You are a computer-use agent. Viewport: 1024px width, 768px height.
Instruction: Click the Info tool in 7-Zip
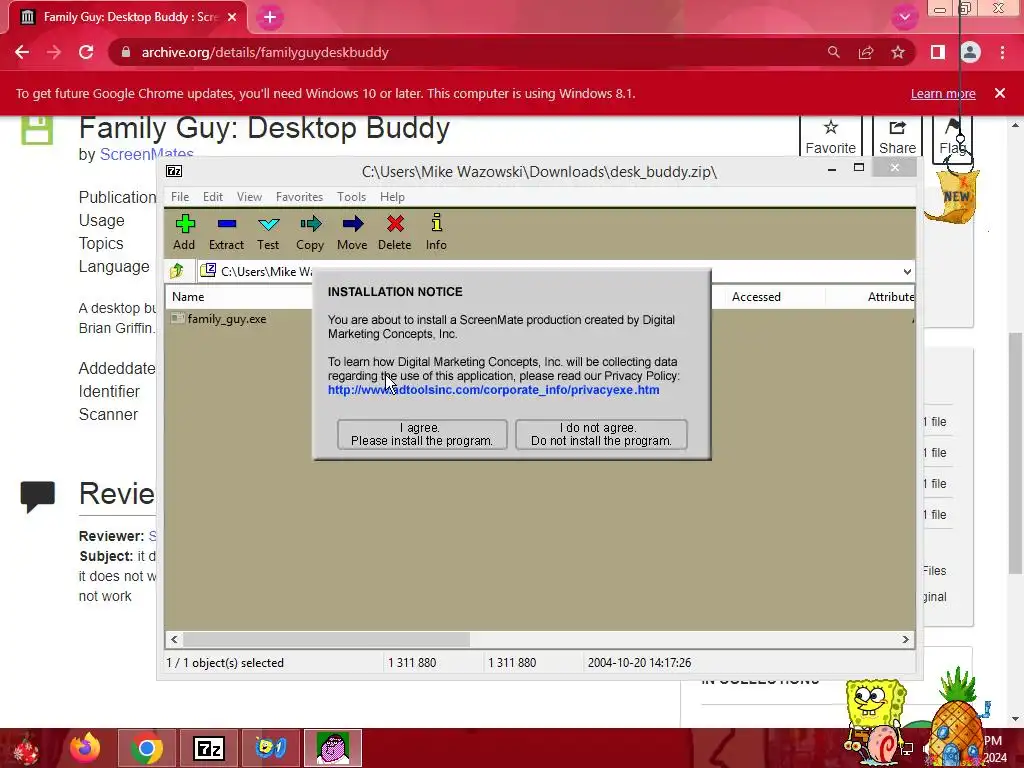(436, 232)
